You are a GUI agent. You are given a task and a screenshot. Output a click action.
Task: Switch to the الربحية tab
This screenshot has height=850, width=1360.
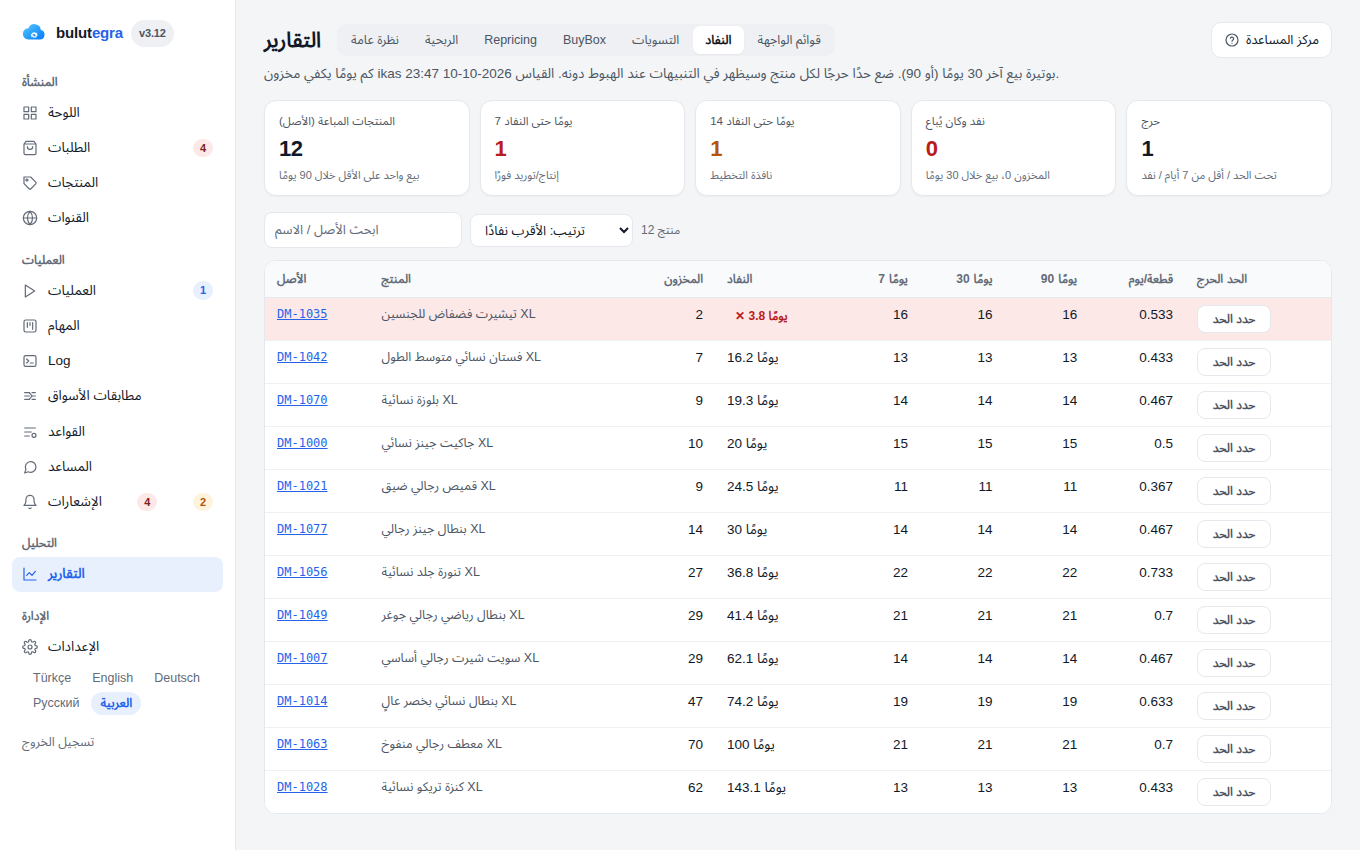pos(441,40)
